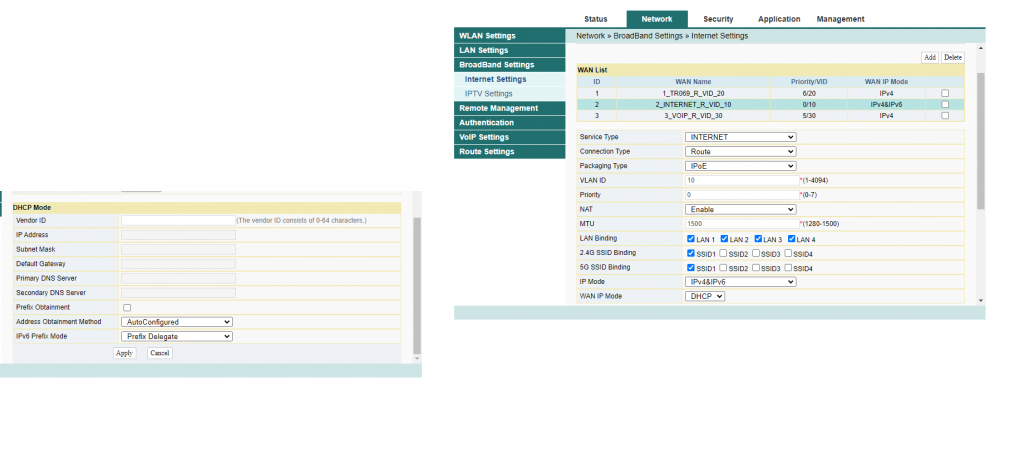
Task: Tick checkbox for 3_VOIP_R_VID_30 row
Action: [x=945, y=116]
